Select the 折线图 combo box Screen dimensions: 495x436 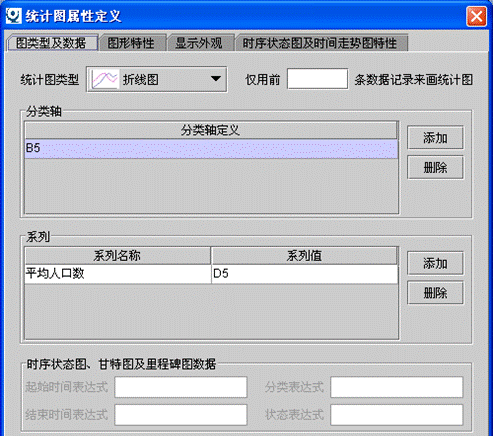point(157,79)
